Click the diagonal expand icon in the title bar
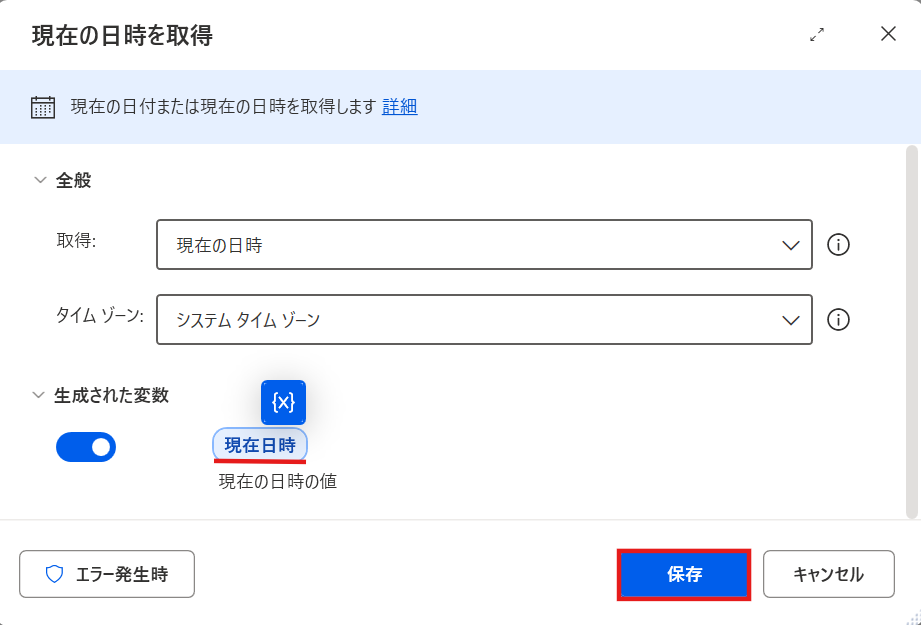921x625 pixels. point(815,33)
